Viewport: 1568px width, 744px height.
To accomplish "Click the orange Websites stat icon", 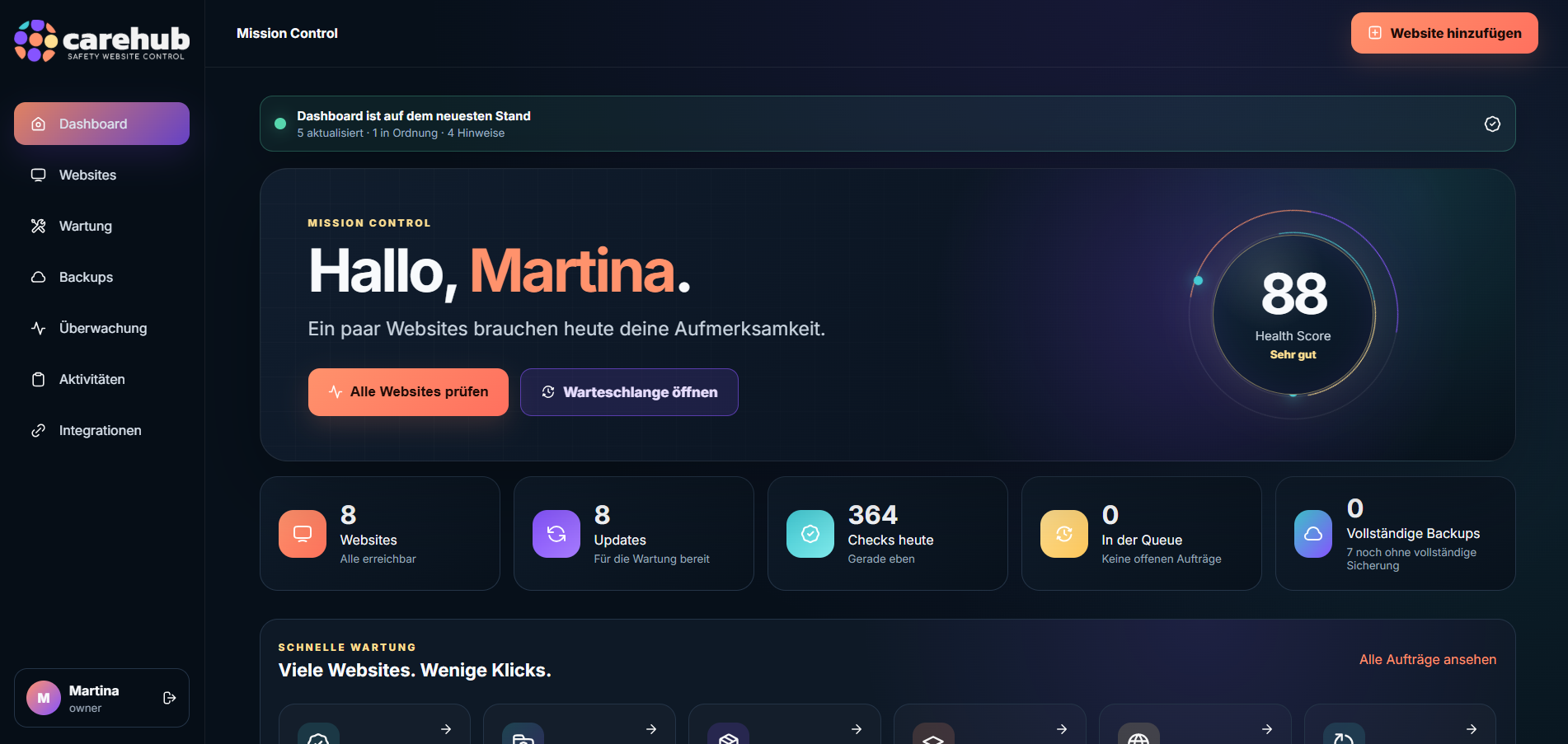I will [x=303, y=534].
